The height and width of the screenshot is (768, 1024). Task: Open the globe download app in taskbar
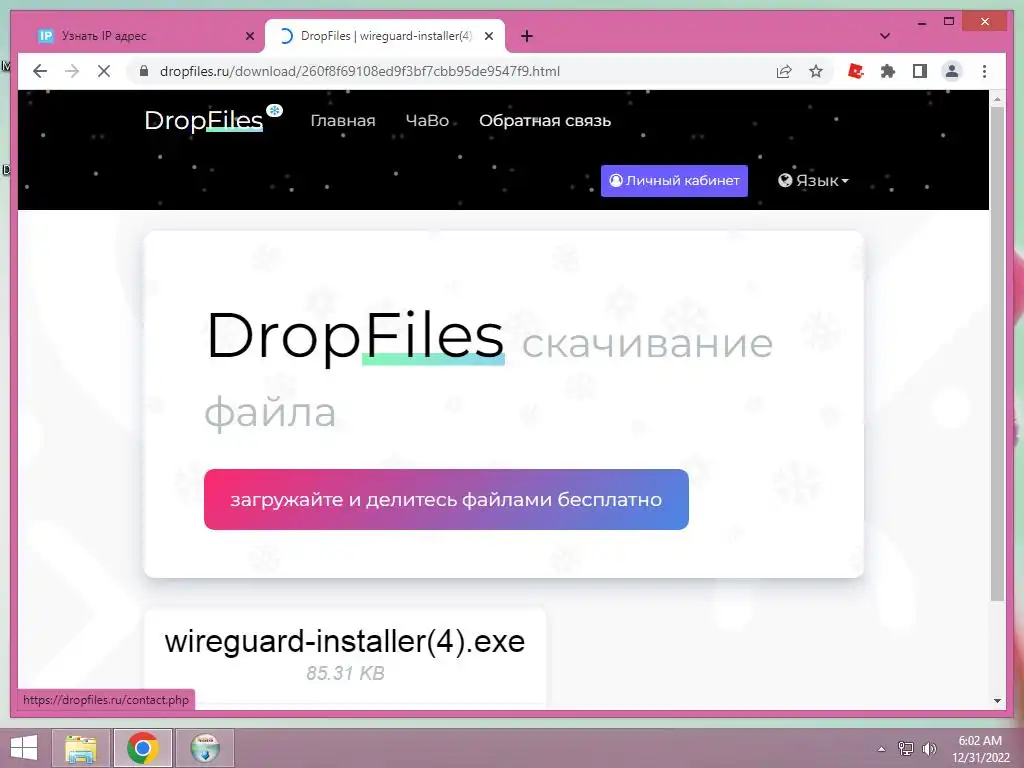pos(205,748)
